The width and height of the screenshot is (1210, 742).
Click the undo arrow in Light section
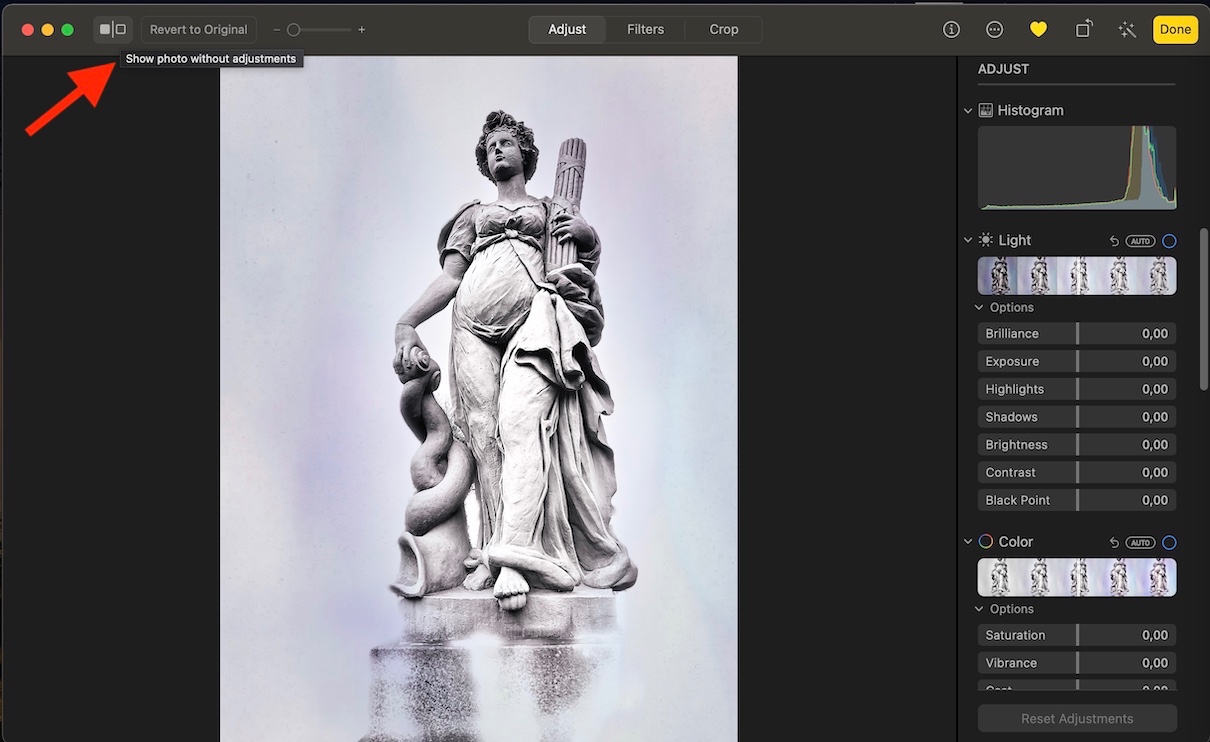pyautogui.click(x=1114, y=241)
